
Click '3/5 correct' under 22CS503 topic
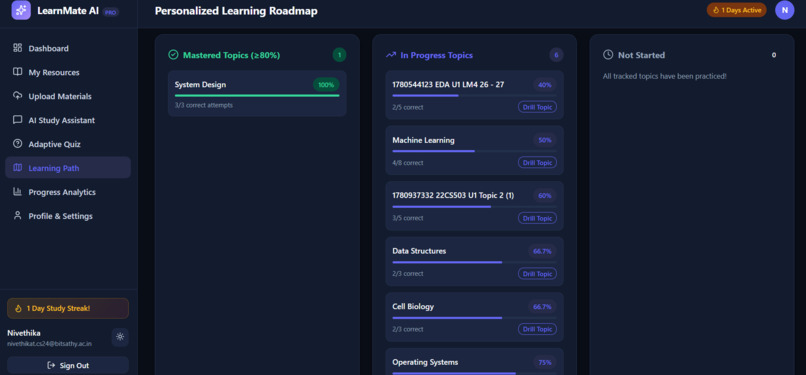(x=408, y=218)
